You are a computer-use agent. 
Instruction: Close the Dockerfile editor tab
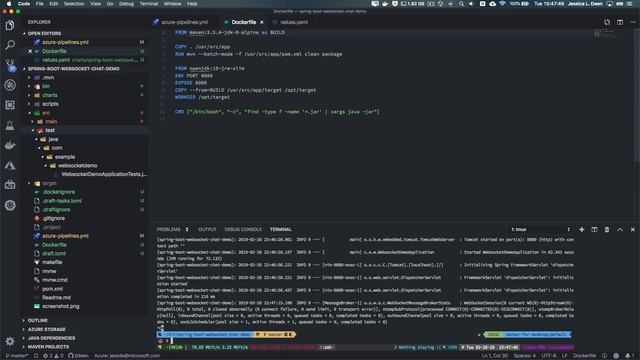(x=262, y=22)
